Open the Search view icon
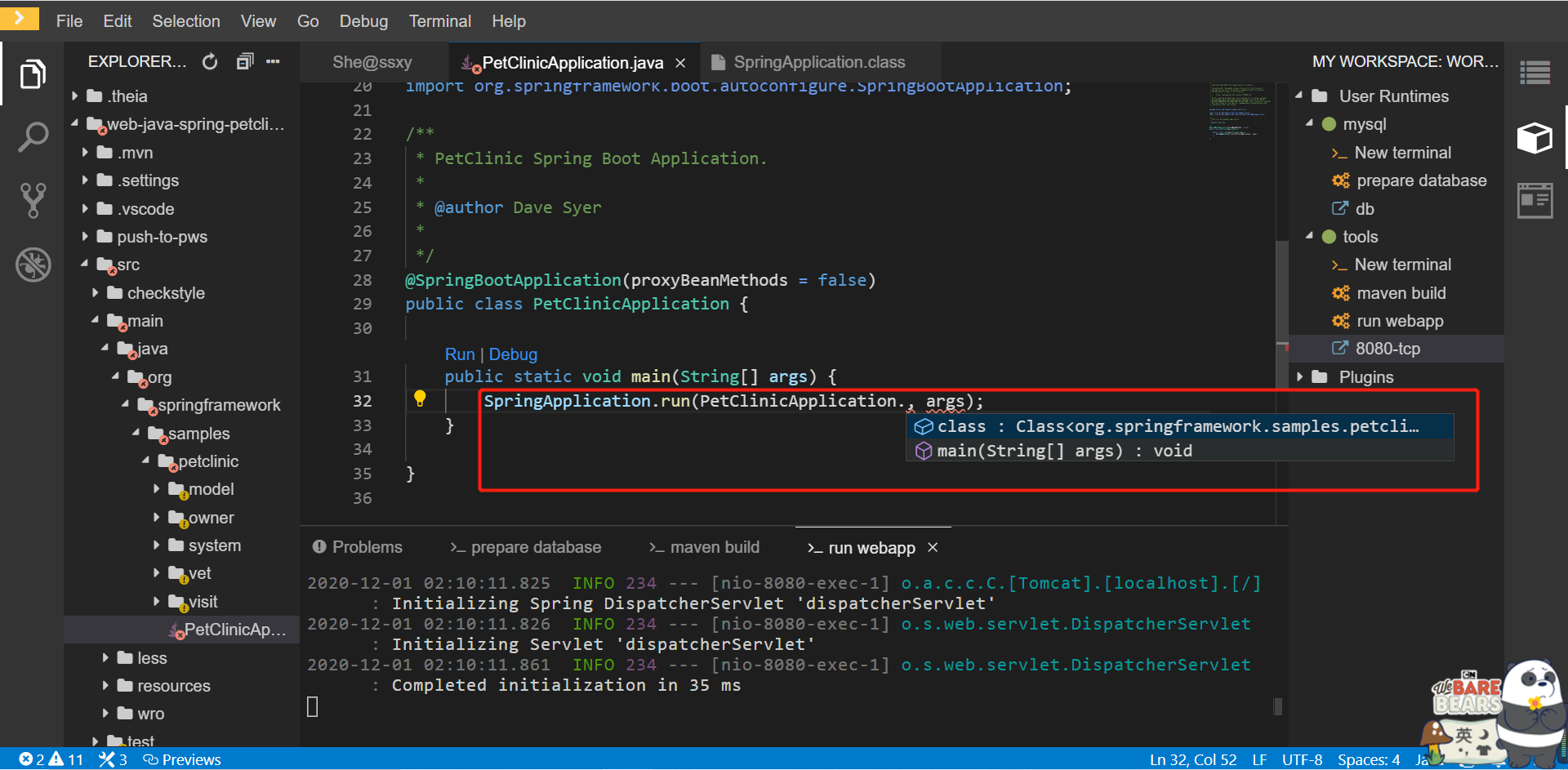The width and height of the screenshot is (1568, 770). (x=33, y=137)
